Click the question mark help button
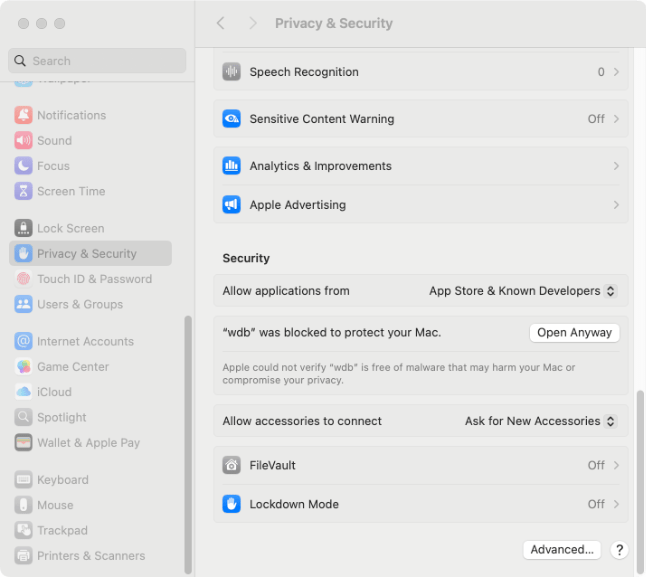 tap(619, 549)
